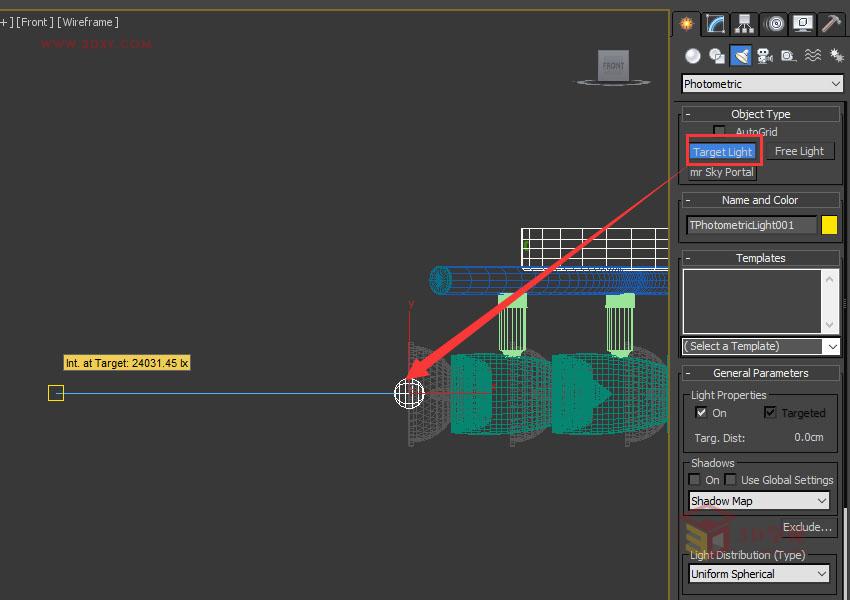The width and height of the screenshot is (850, 600).
Task: Click the Shapes category icon
Action: click(718, 55)
